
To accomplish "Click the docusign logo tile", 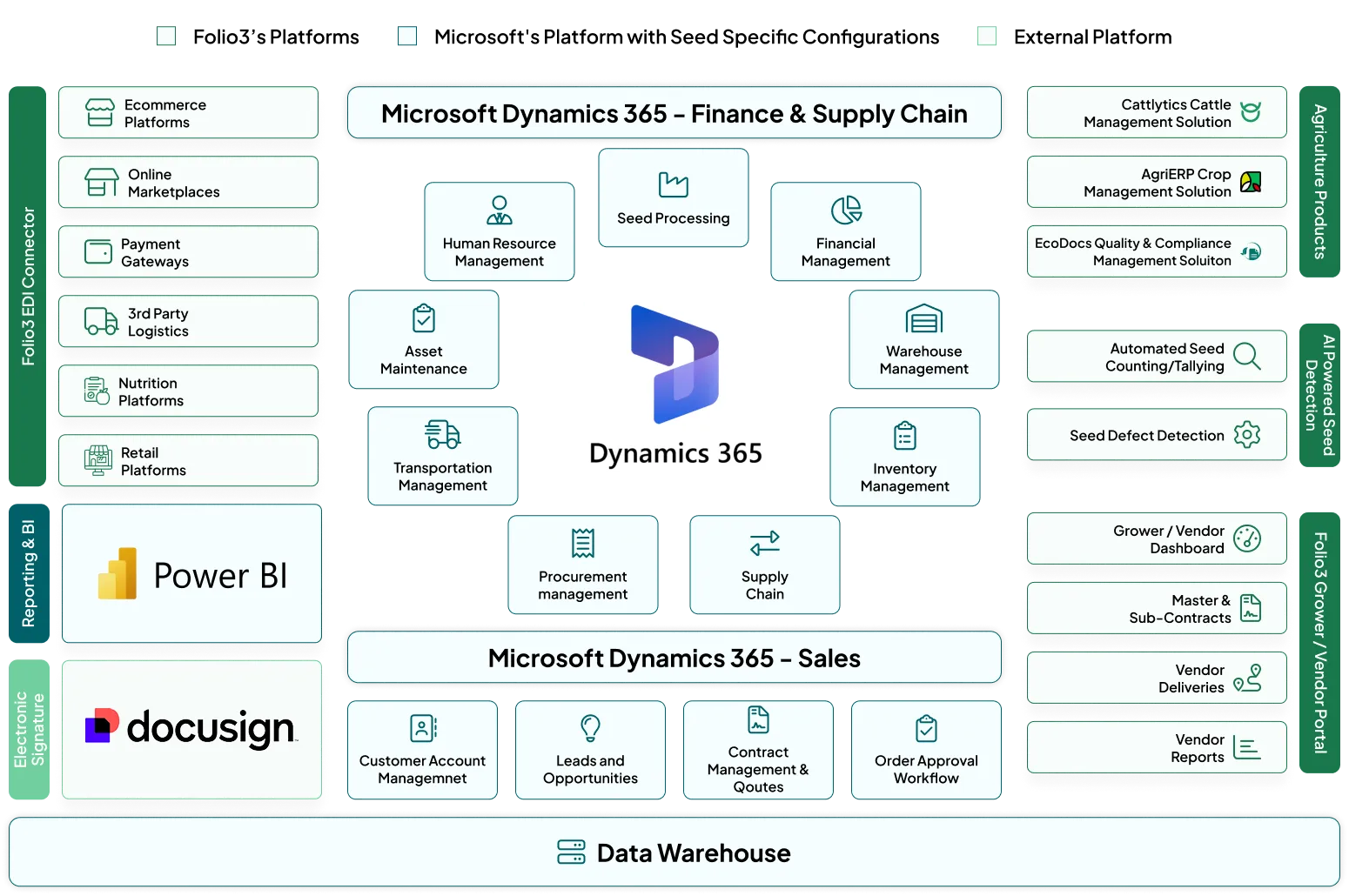I will (191, 729).
